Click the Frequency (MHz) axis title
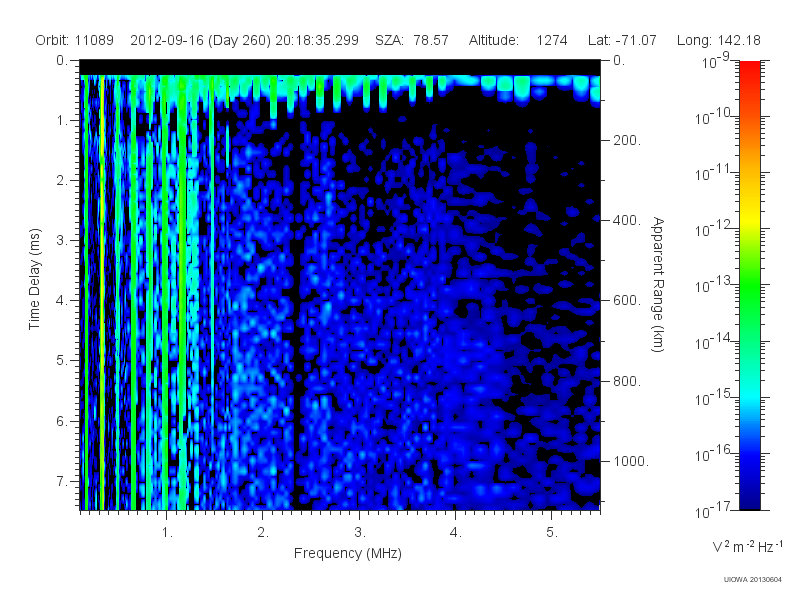 [x=348, y=554]
